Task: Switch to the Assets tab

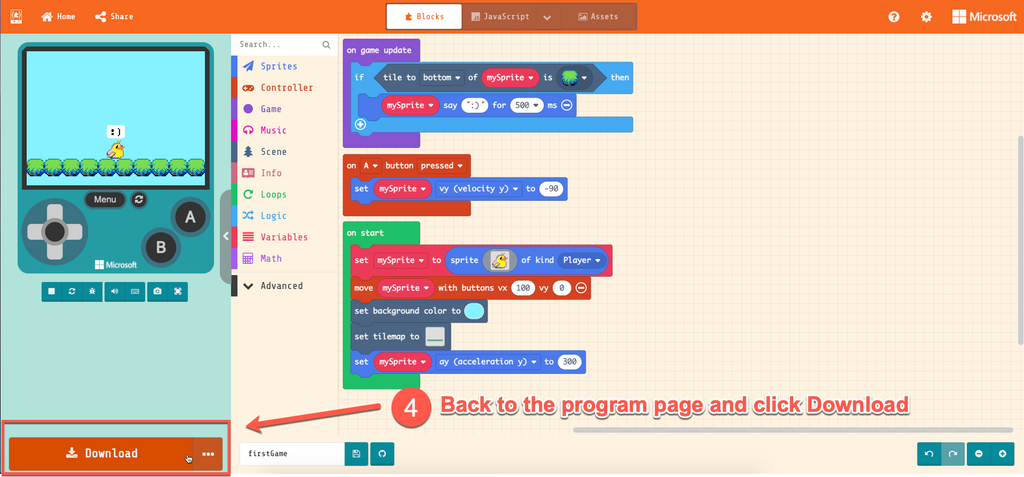Action: (597, 17)
